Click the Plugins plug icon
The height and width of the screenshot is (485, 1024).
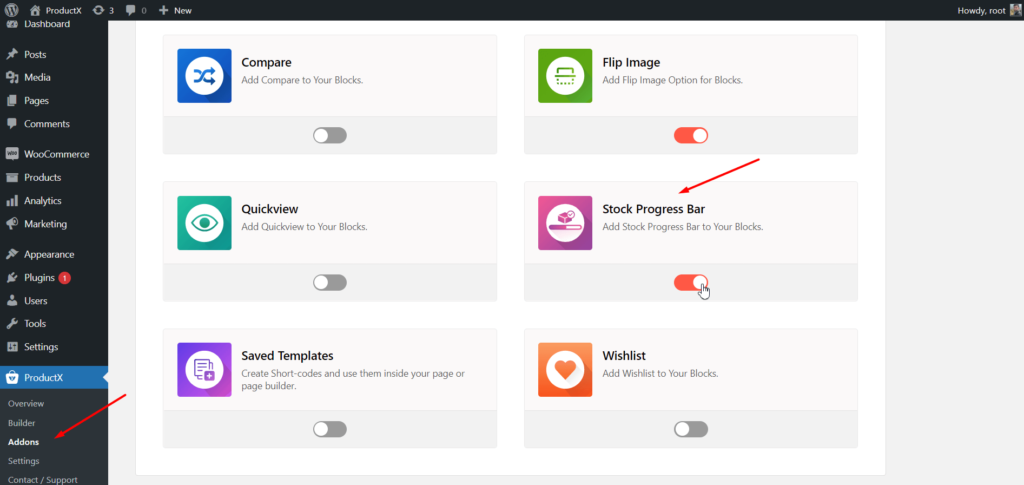coord(12,278)
